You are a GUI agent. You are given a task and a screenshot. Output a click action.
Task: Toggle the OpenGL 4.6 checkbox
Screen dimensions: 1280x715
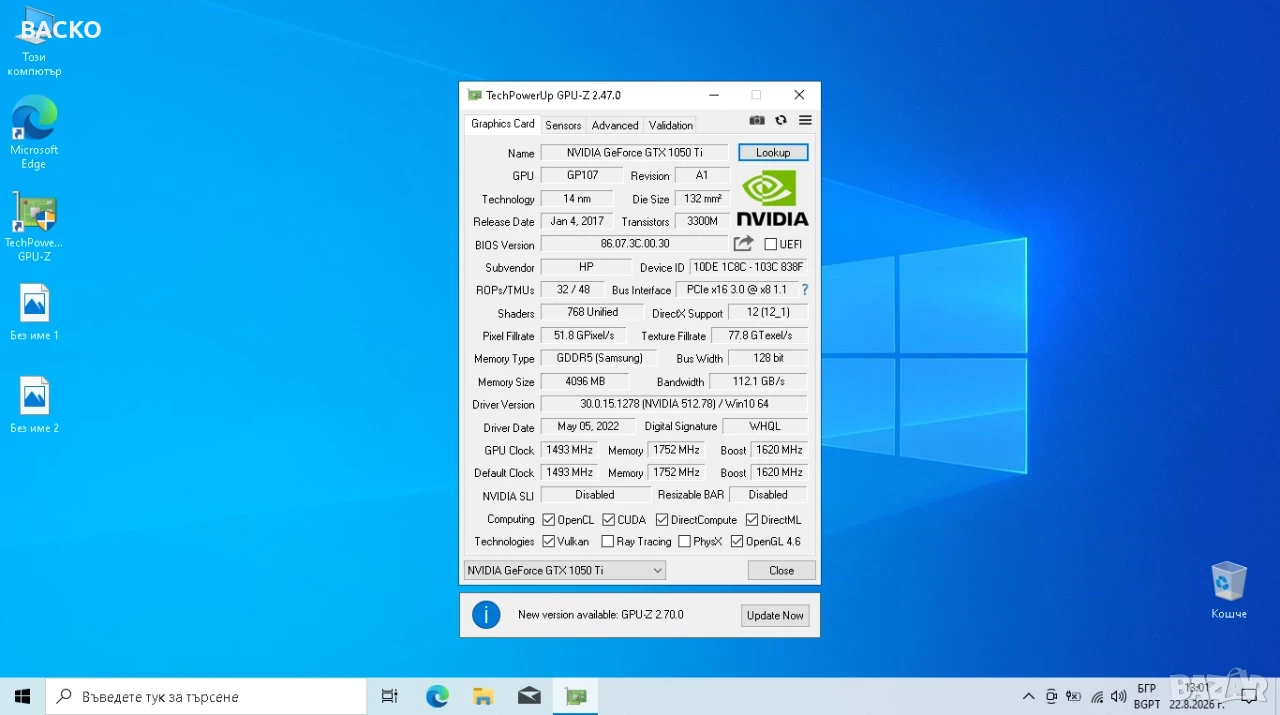(737, 542)
